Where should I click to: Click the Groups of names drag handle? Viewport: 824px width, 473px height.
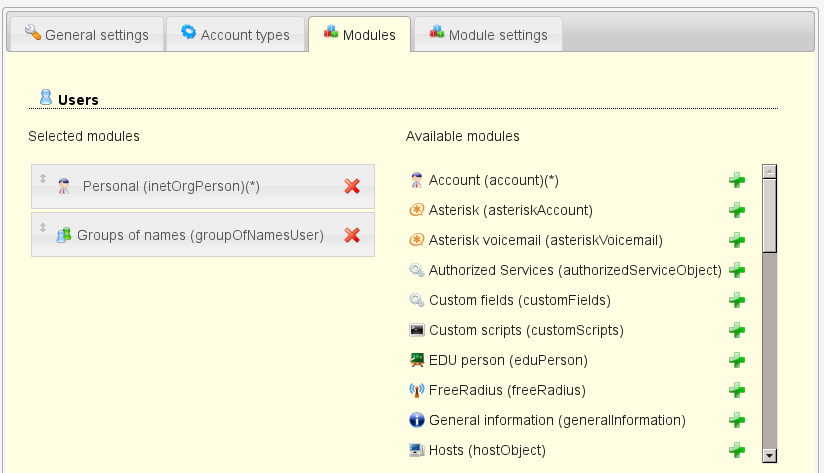pyautogui.click(x=43, y=228)
